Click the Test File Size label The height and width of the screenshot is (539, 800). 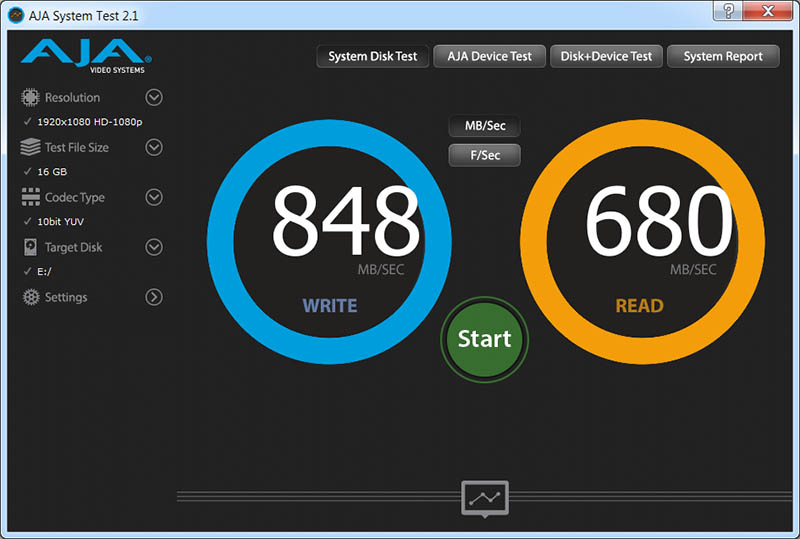point(77,147)
